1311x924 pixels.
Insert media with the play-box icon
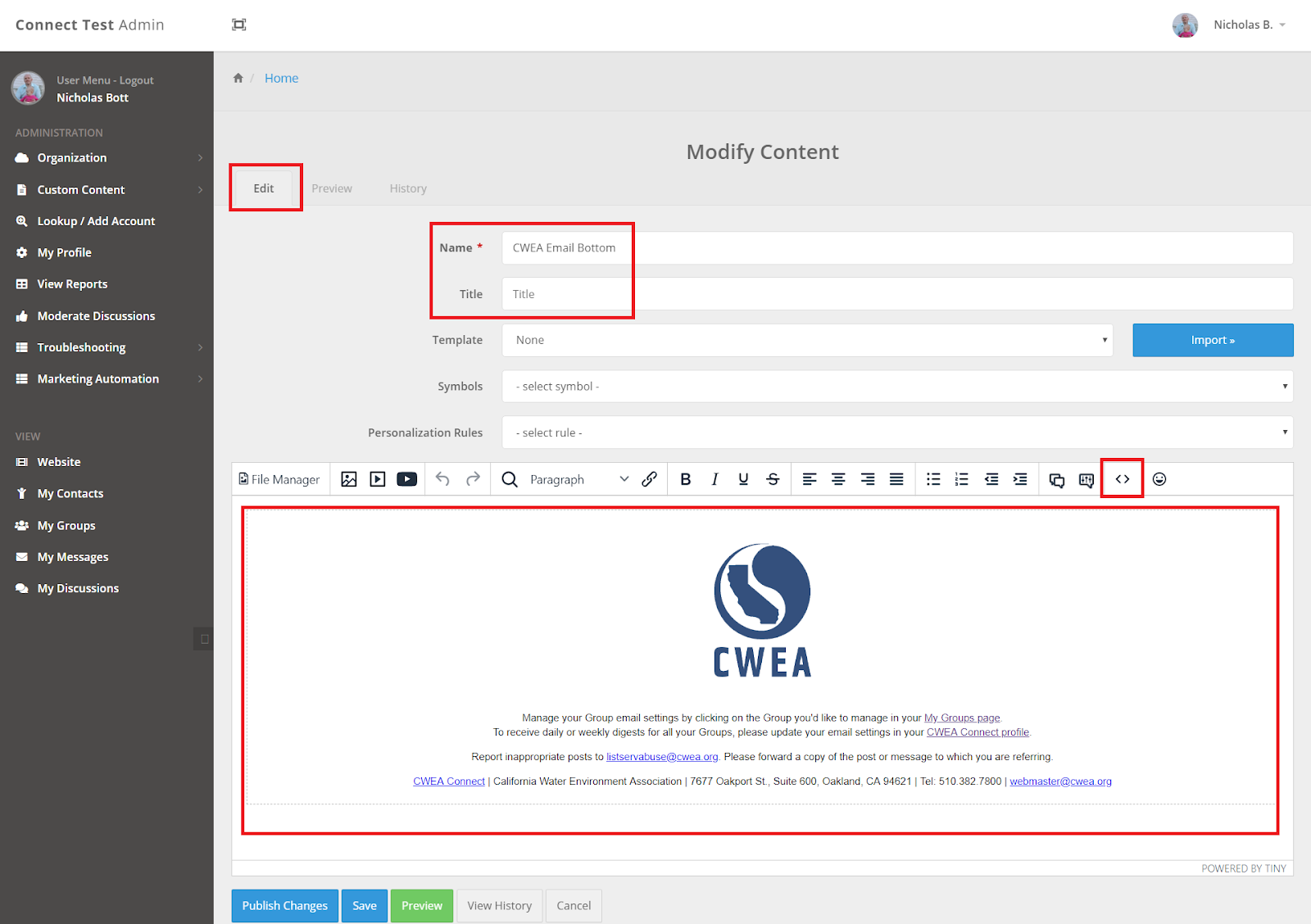[378, 479]
